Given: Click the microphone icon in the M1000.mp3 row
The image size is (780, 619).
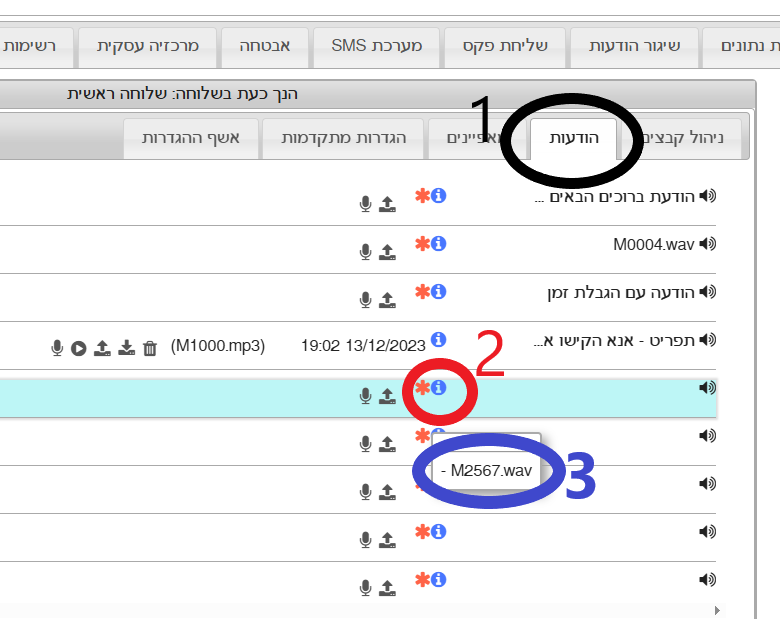Looking at the screenshot, I should click(x=57, y=348).
